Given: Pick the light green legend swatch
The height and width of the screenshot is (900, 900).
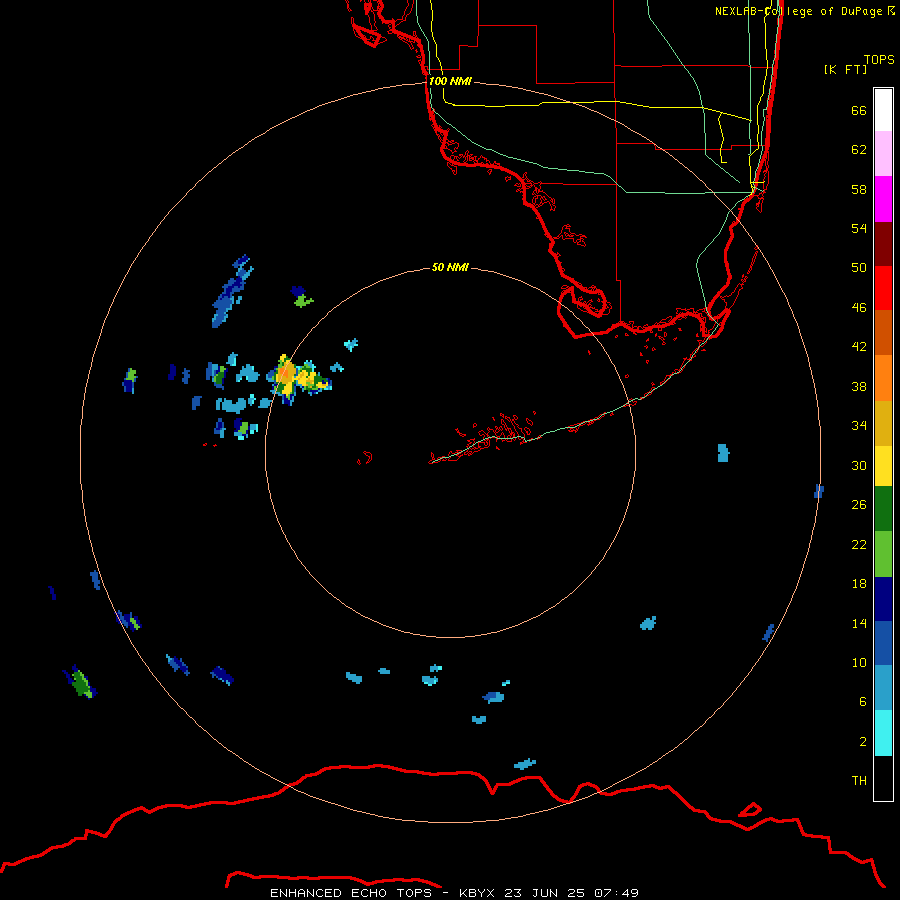Looking at the screenshot, I should coord(883,554).
